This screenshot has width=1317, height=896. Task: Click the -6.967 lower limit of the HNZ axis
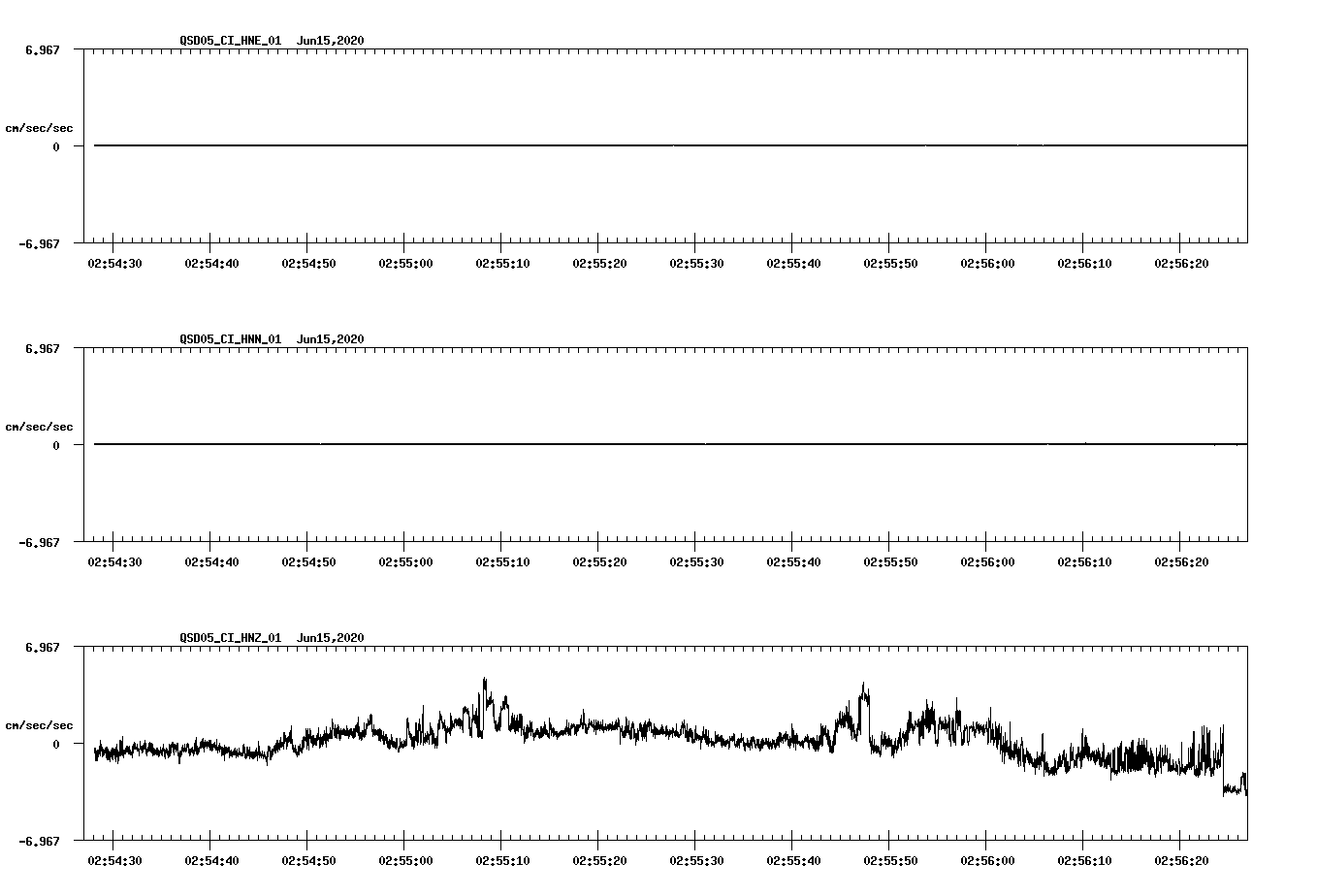[39, 842]
